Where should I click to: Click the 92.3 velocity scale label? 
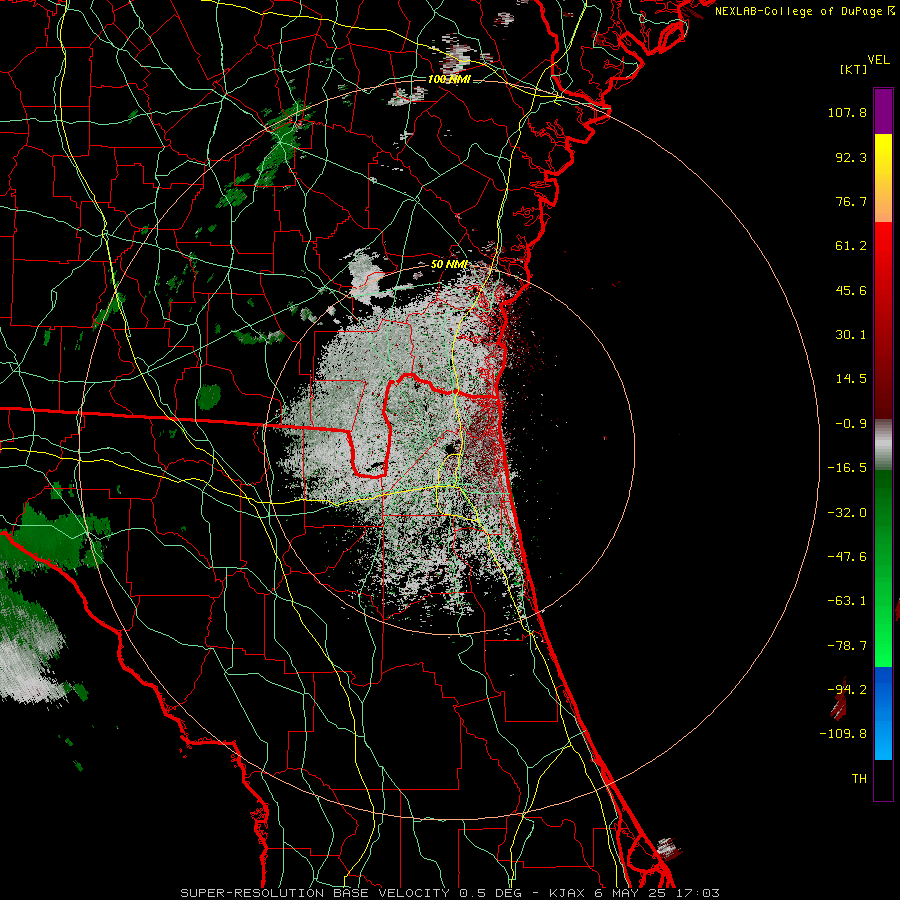[851, 157]
